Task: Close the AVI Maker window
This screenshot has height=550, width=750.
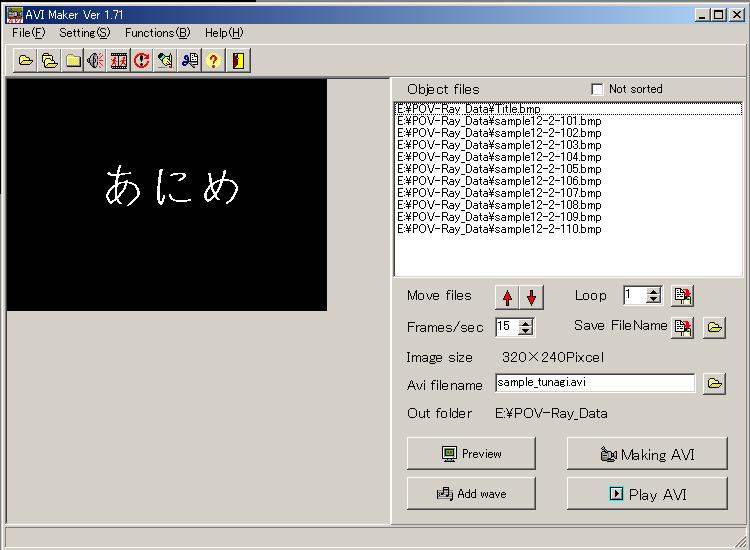Action: [737, 15]
